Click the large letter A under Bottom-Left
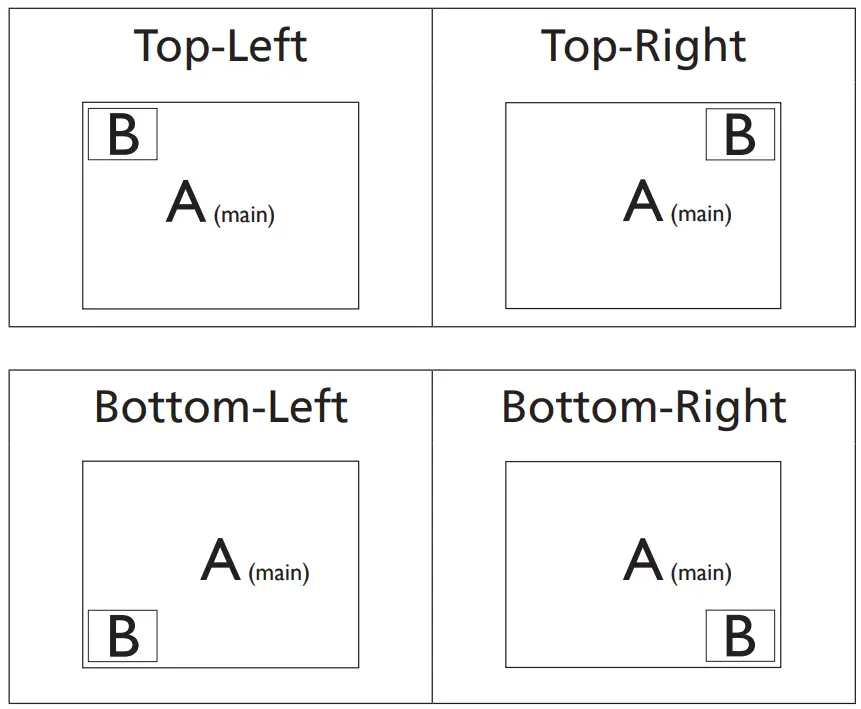The height and width of the screenshot is (709, 861). 221,561
